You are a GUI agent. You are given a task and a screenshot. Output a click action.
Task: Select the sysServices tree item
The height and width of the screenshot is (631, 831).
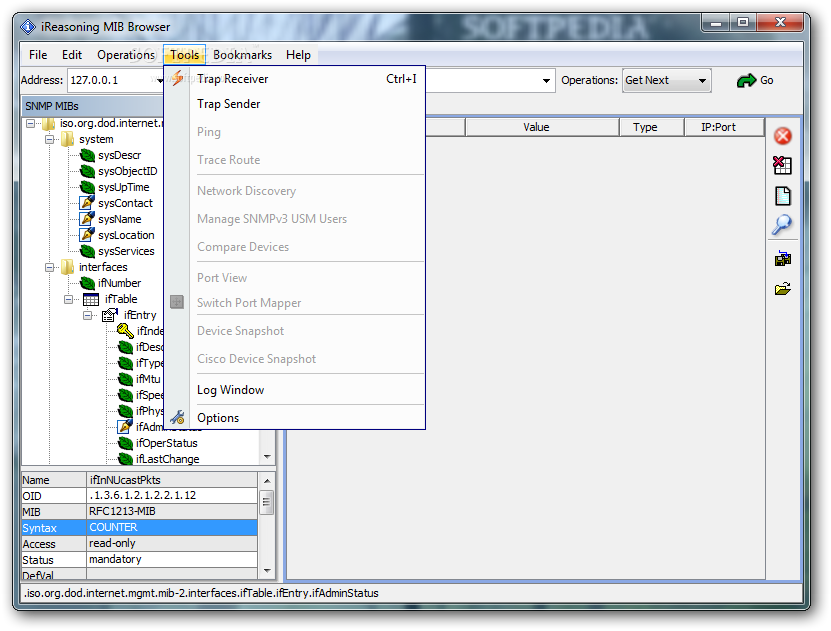(x=126, y=251)
